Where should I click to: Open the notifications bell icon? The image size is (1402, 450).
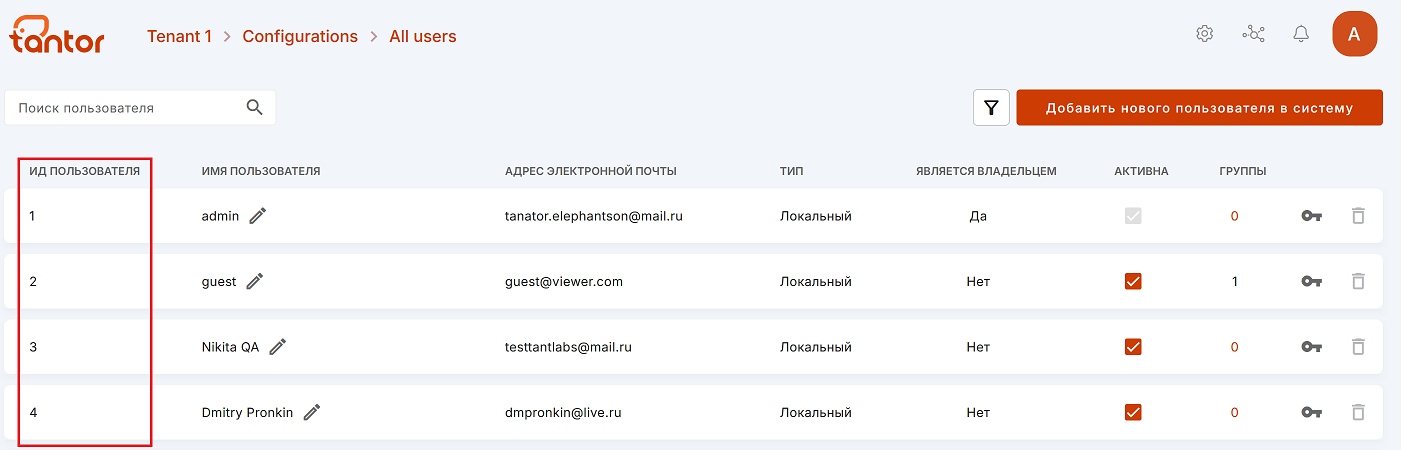[x=1301, y=34]
